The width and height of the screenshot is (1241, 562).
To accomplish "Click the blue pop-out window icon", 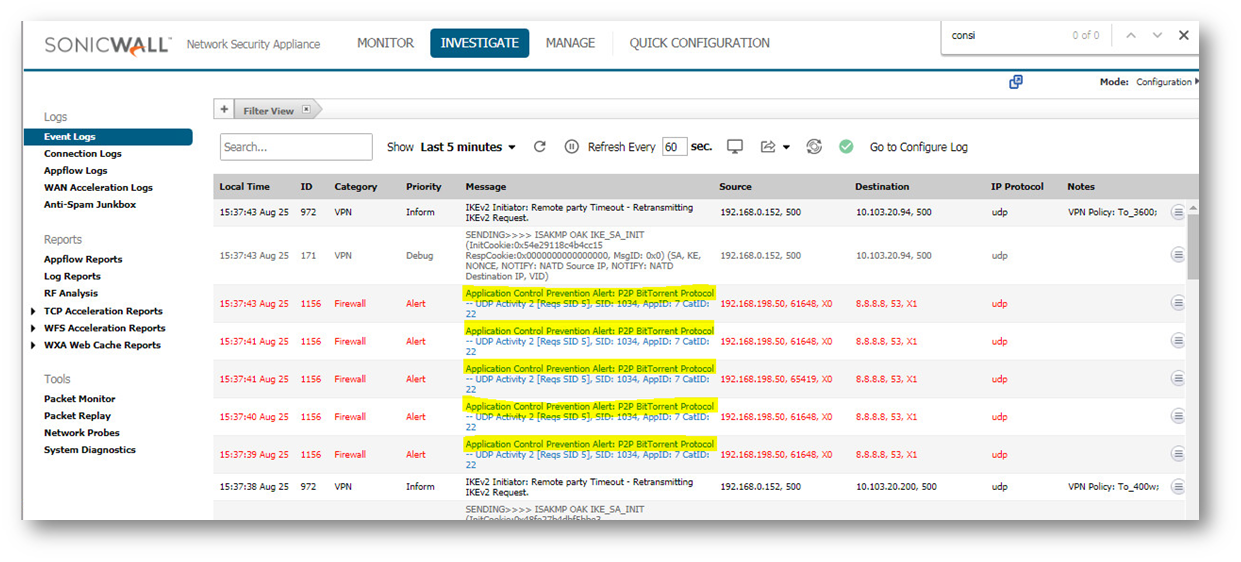I will coord(1016,82).
